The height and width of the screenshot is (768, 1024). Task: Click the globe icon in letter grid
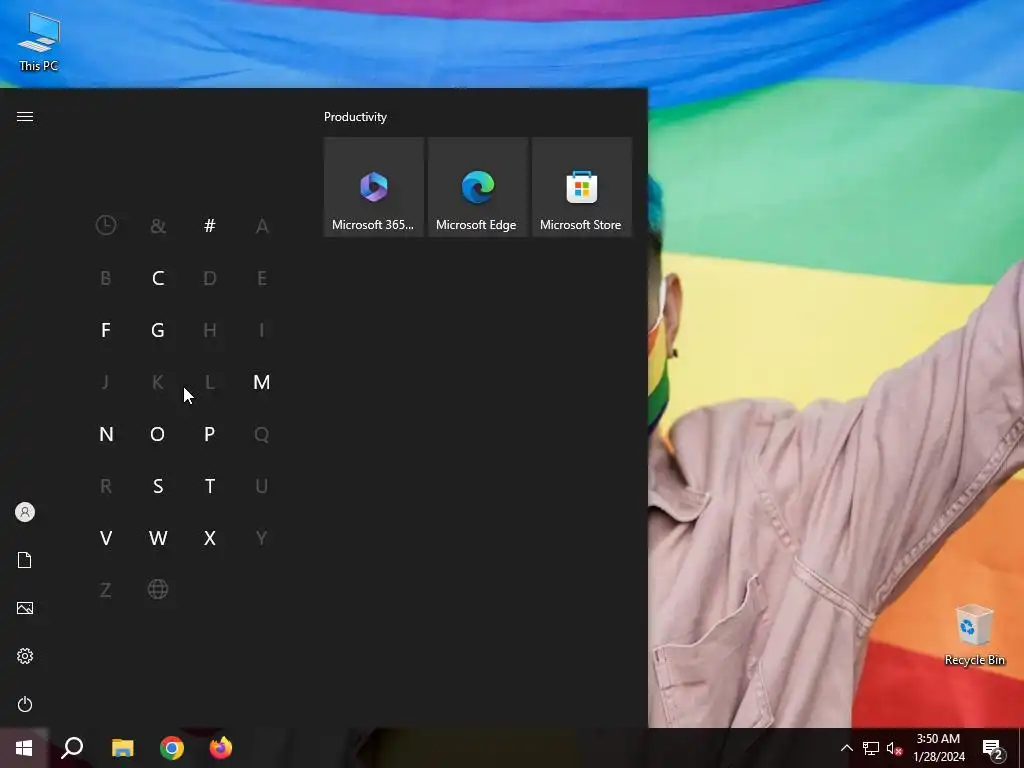click(x=158, y=590)
